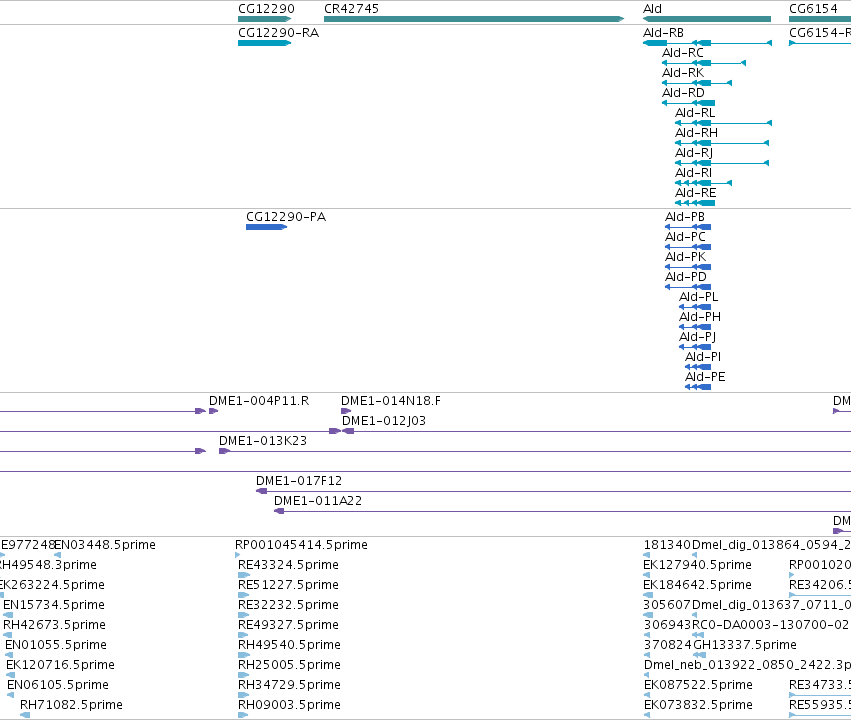Click the Ald-PL protein
The image size is (851, 720).
click(x=695, y=307)
